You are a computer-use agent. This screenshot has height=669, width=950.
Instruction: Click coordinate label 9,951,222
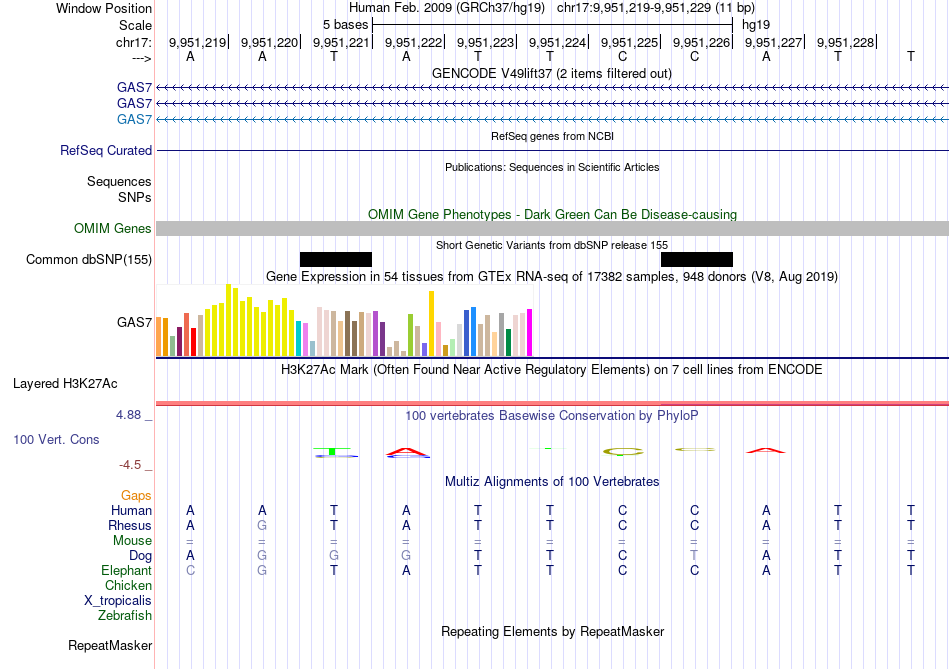point(413,42)
